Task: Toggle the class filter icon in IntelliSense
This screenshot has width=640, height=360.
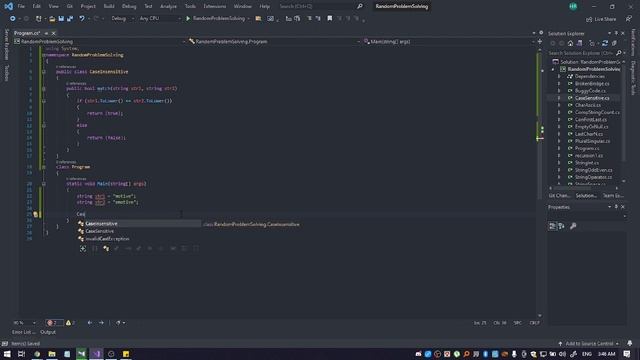Action: coord(106,249)
